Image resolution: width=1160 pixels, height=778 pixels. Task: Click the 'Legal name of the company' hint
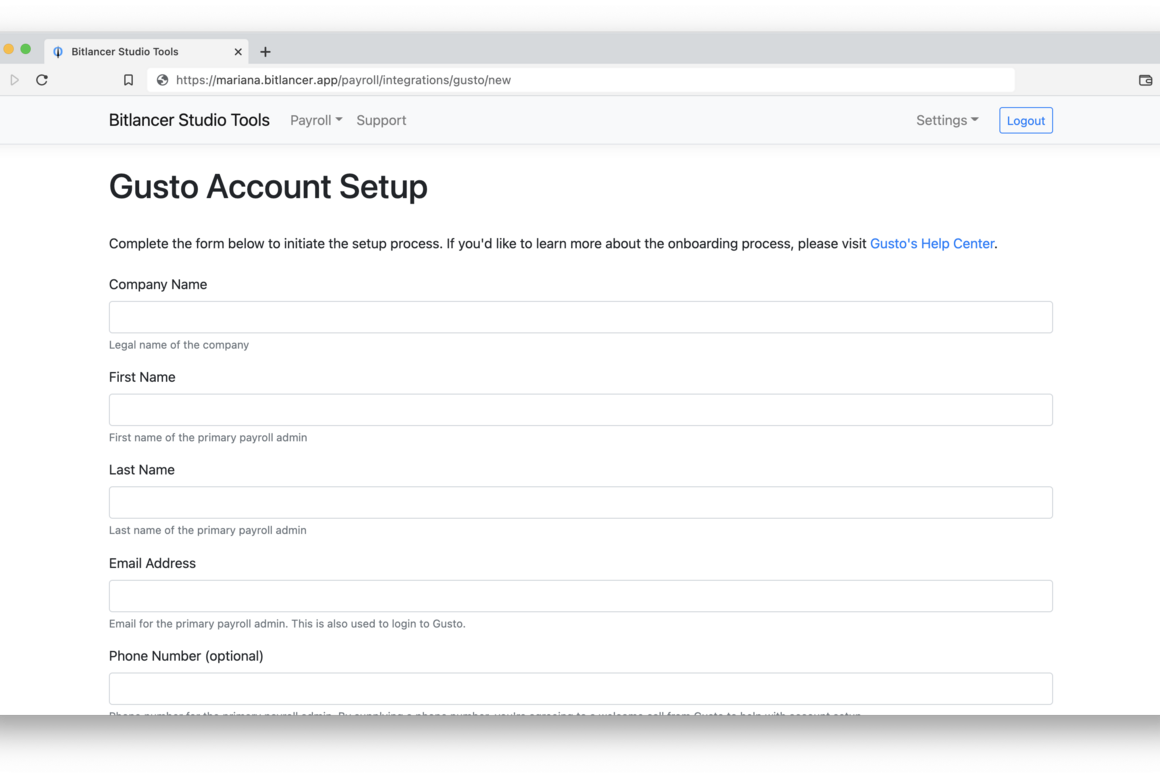click(x=179, y=345)
